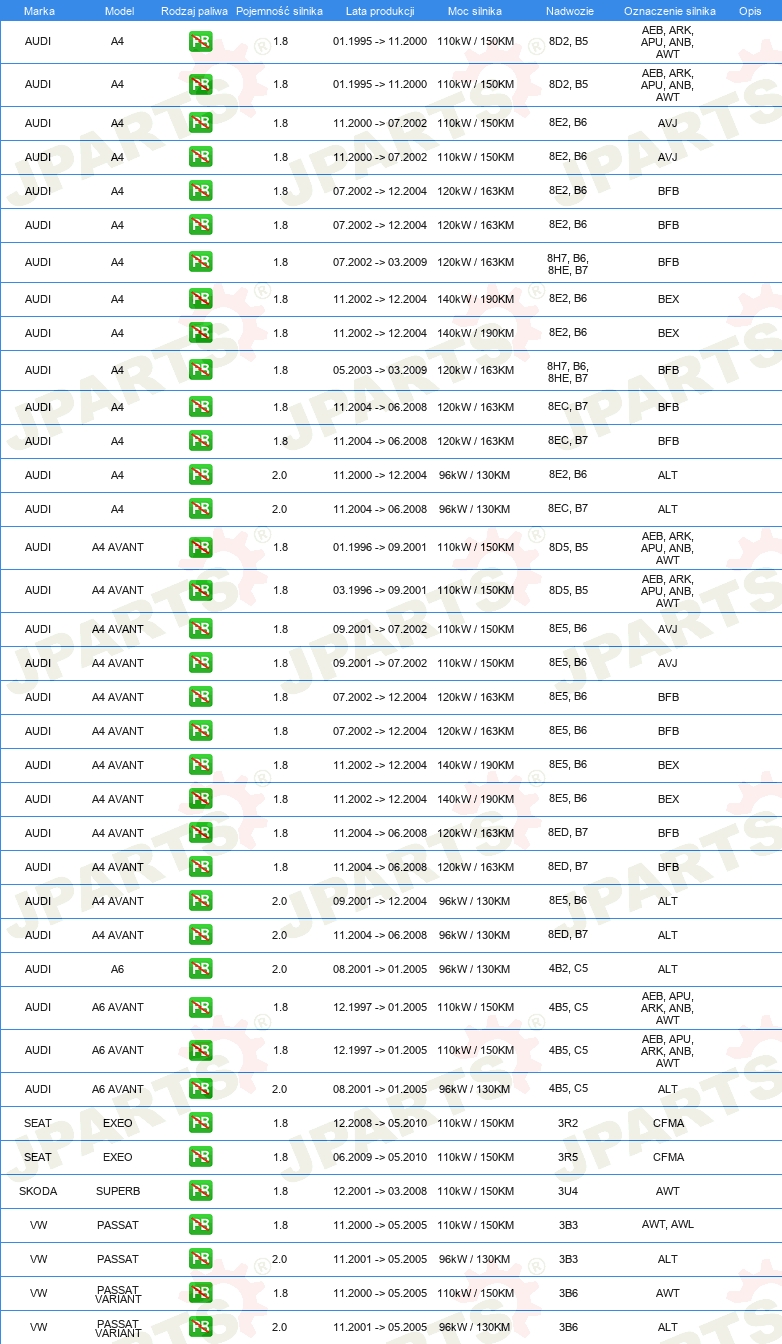
Task: Select the 8E2, B6 body cell in A4 2.0 row
Action: pyautogui.click(x=568, y=474)
